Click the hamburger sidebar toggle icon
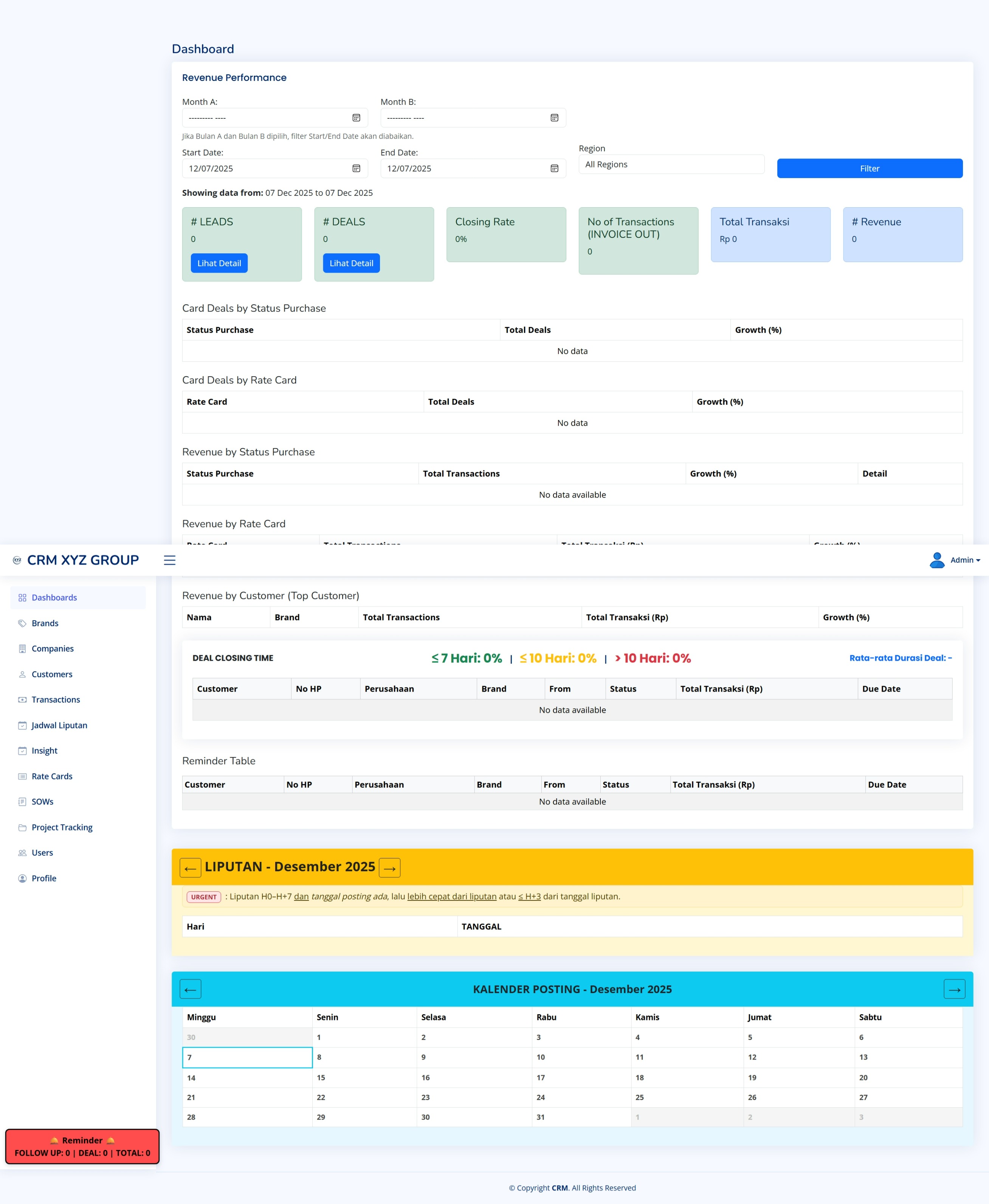The height and width of the screenshot is (1204, 989). 169,560
